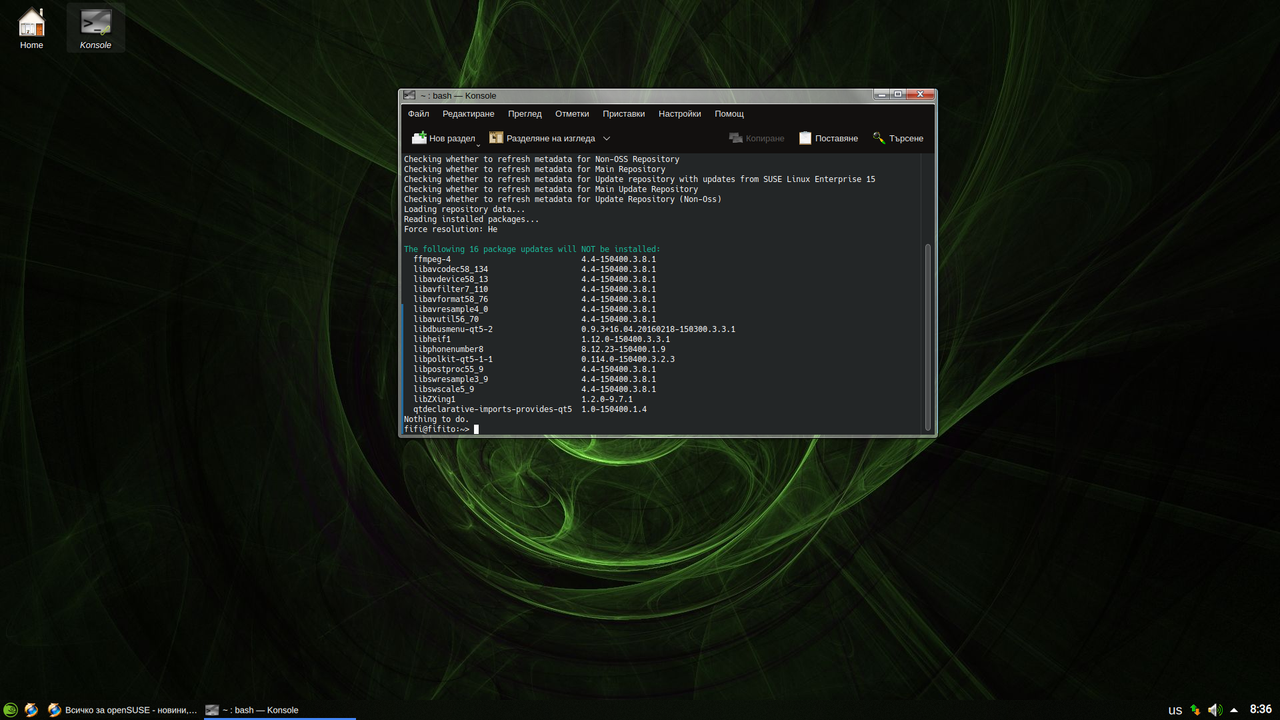Click version '1.2.0-9.7.1' text
1280x720 pixels.
607,399
